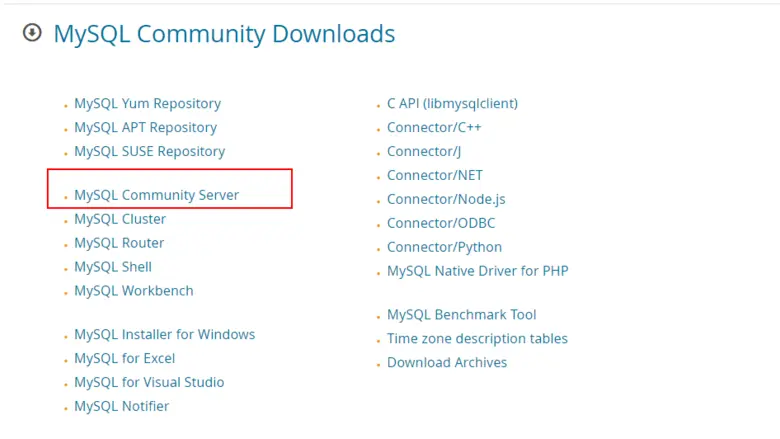This screenshot has height=439, width=780.
Task: Open MySQL Shell link
Action: click(x=113, y=266)
